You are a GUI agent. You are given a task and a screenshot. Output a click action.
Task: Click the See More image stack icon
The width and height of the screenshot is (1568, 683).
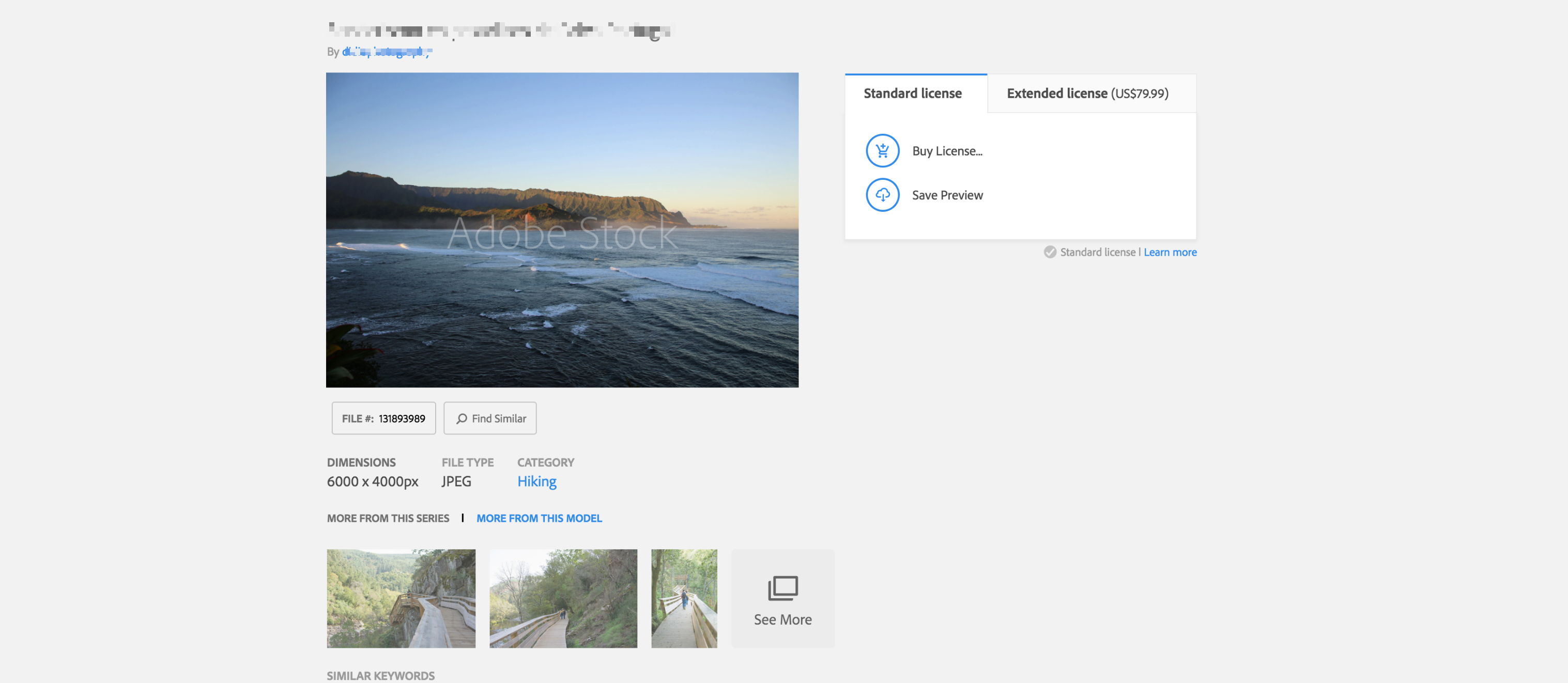point(783,587)
